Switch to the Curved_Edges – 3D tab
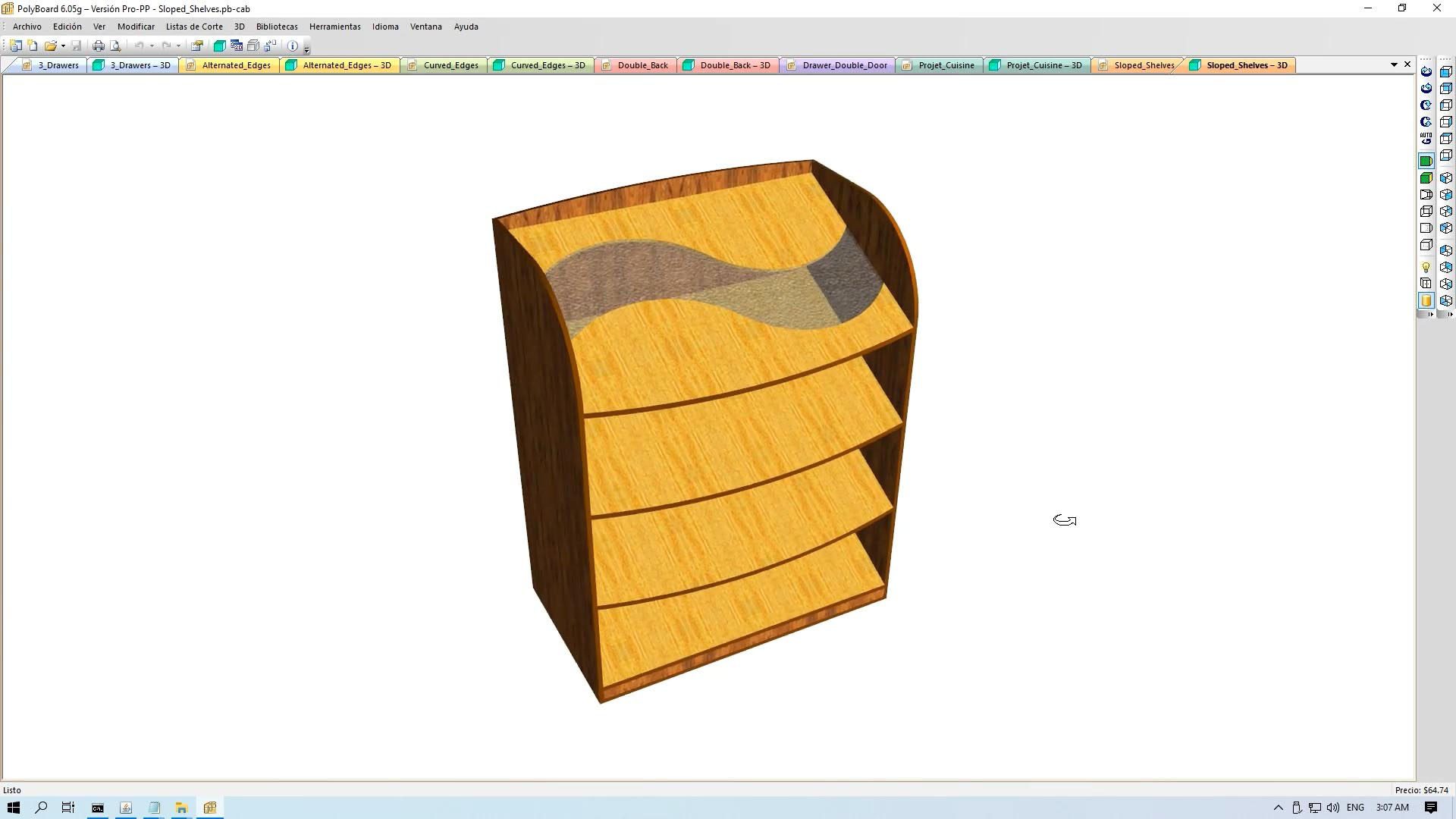 547,65
